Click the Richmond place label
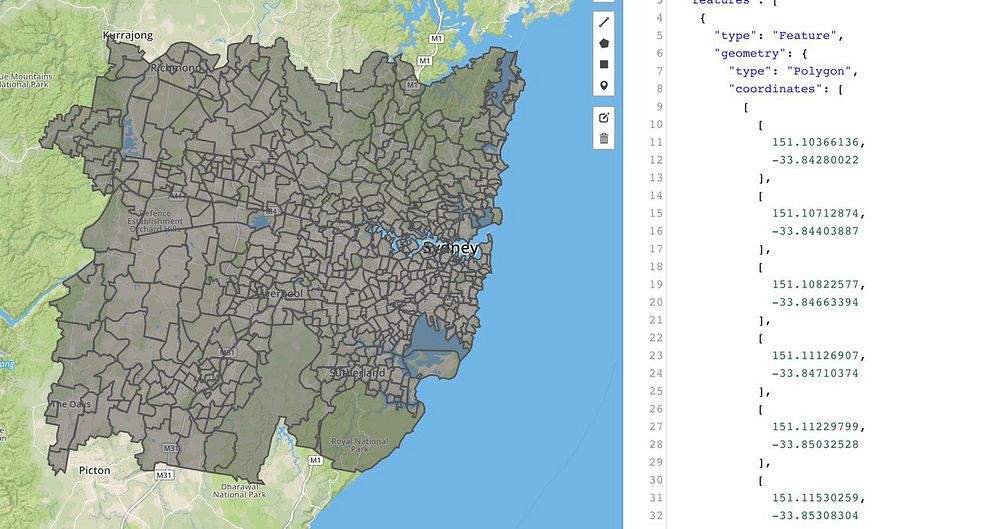This screenshot has height=529, width=1000. pos(175,67)
